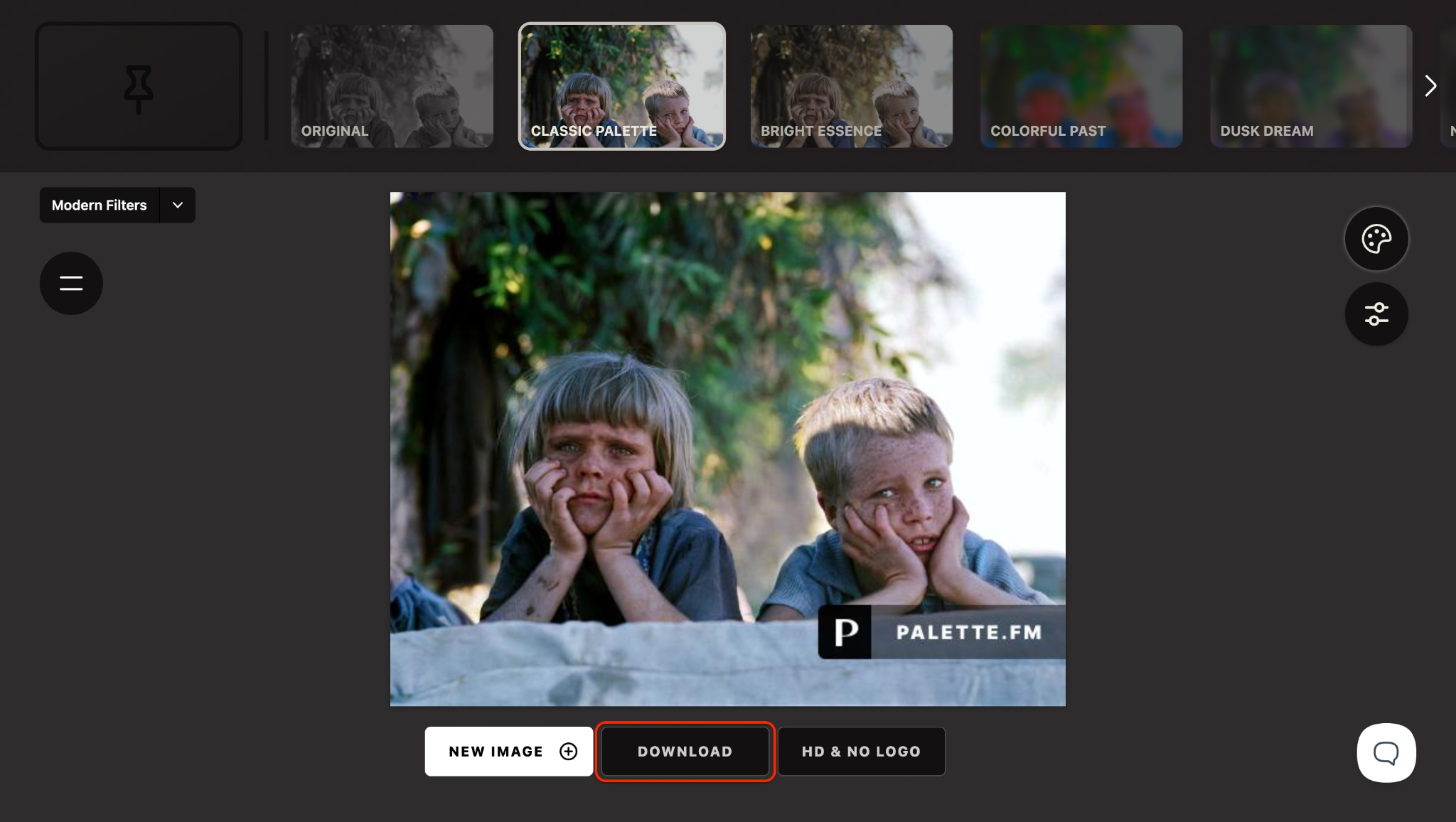Click the plus icon in New Image
This screenshot has height=822, width=1456.
tap(569, 752)
